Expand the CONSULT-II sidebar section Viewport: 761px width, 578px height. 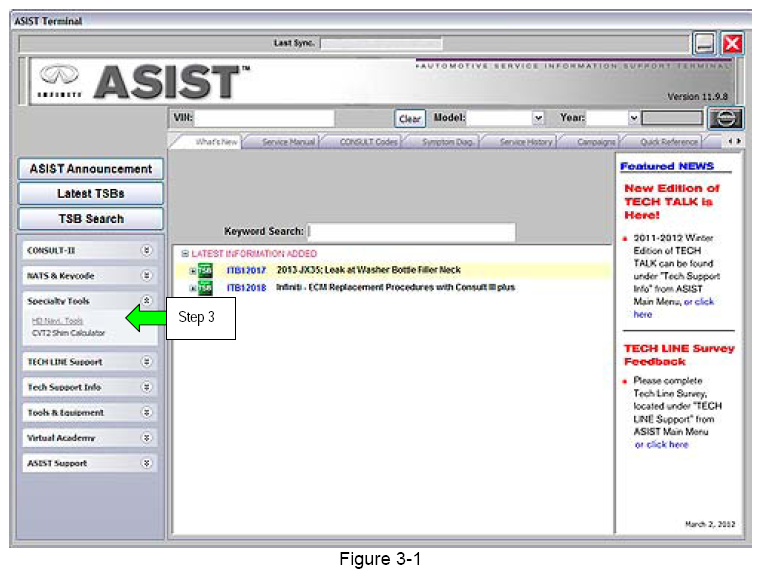146,250
